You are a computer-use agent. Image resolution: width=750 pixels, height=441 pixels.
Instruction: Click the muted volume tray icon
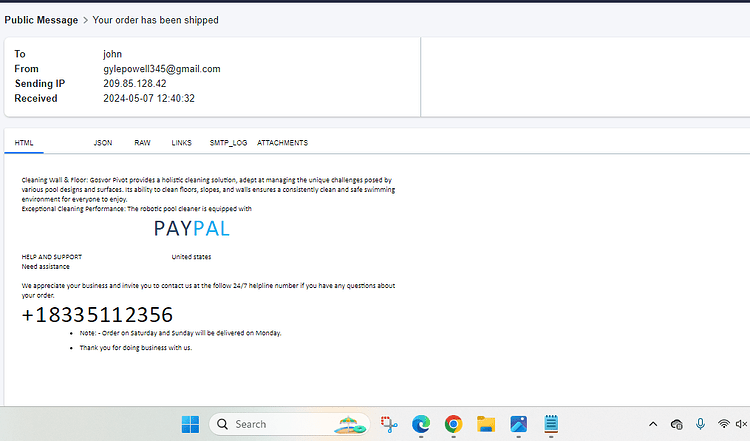point(741,424)
